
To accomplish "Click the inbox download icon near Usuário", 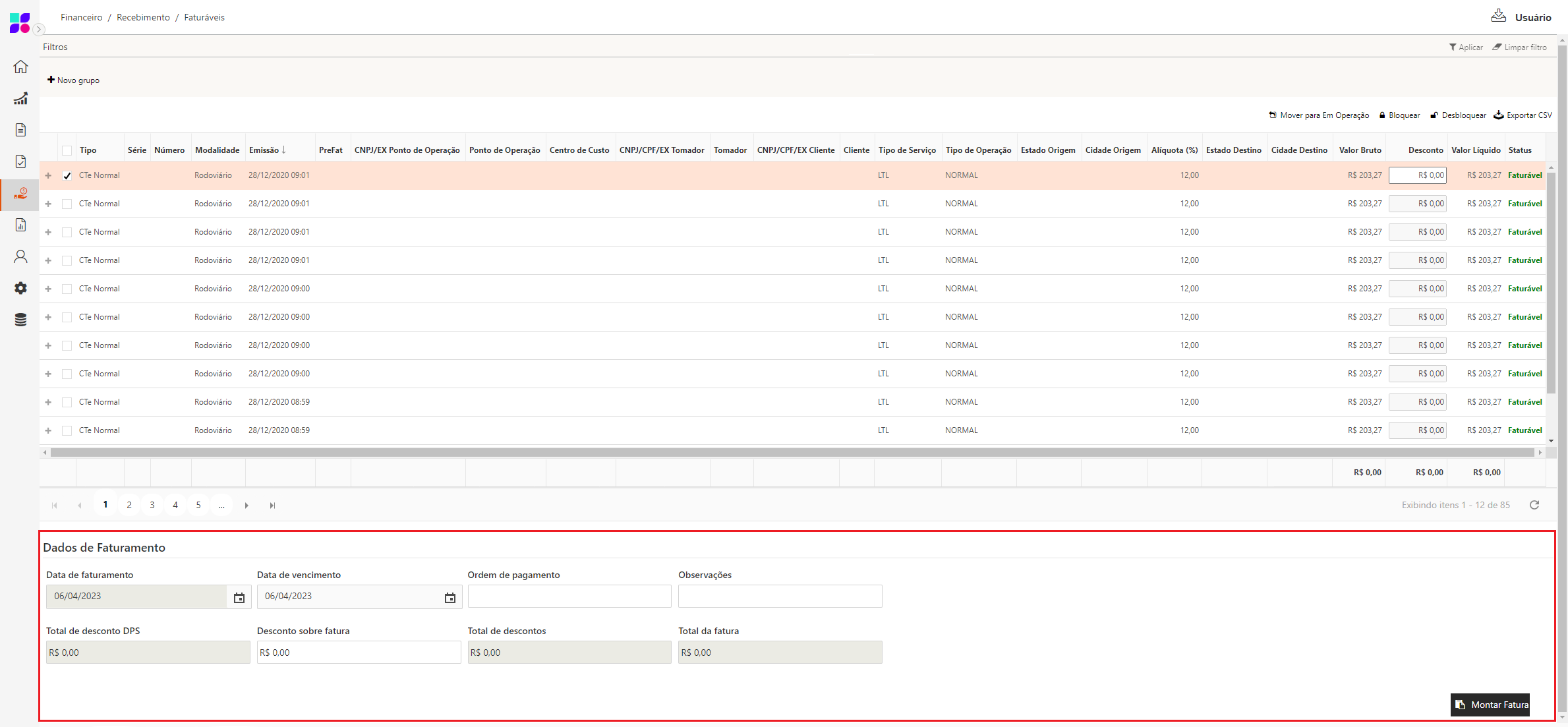I will point(1498,16).
